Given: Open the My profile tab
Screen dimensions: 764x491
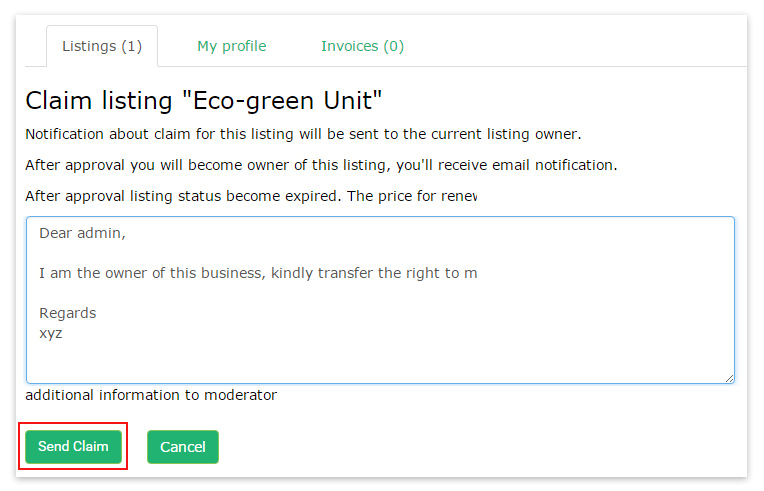Looking at the screenshot, I should (231, 46).
